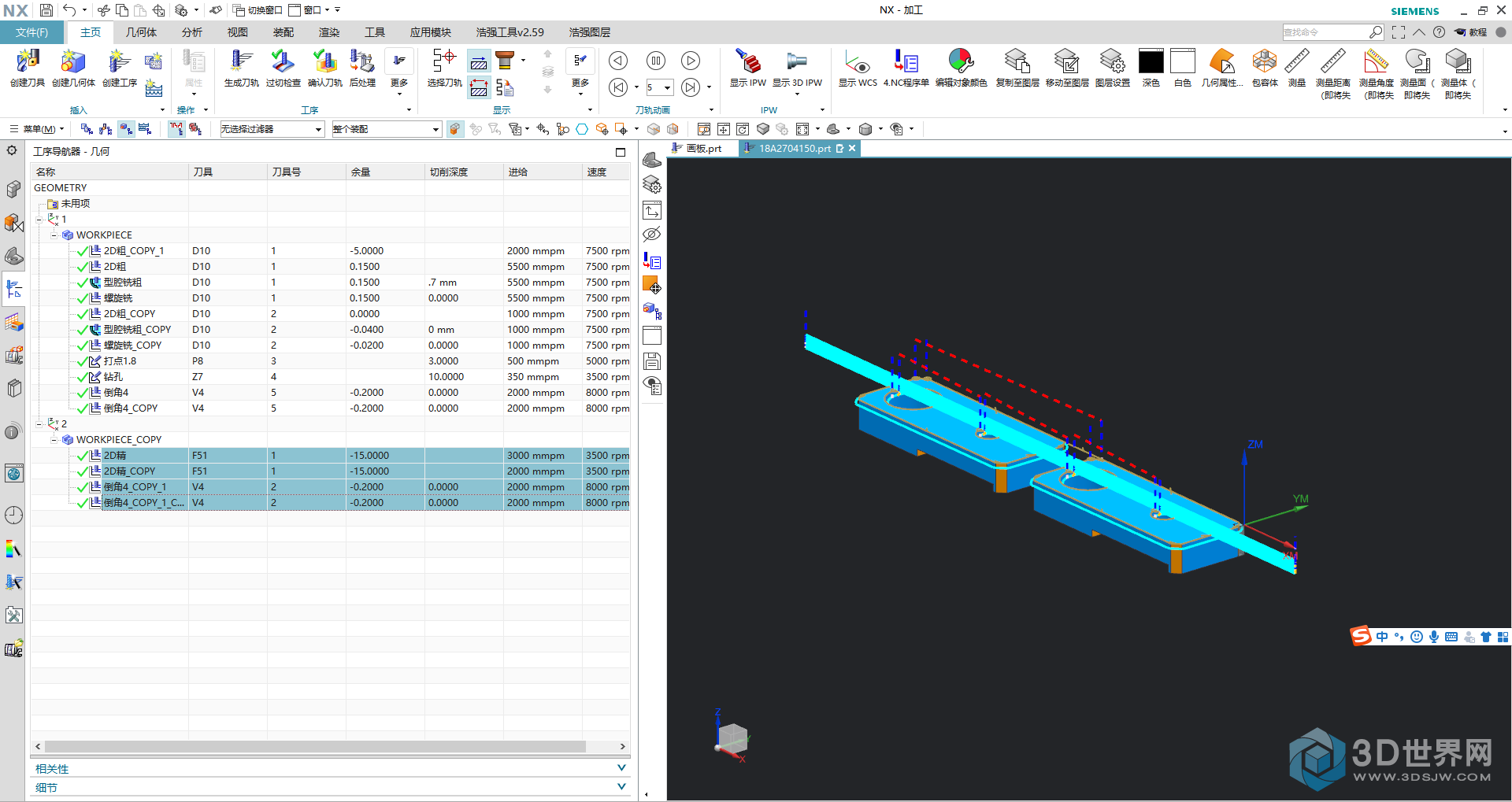Screen dimensions: 1512x802
Task: Click the Create Tool (创建刀具) icon
Action: coord(28,61)
